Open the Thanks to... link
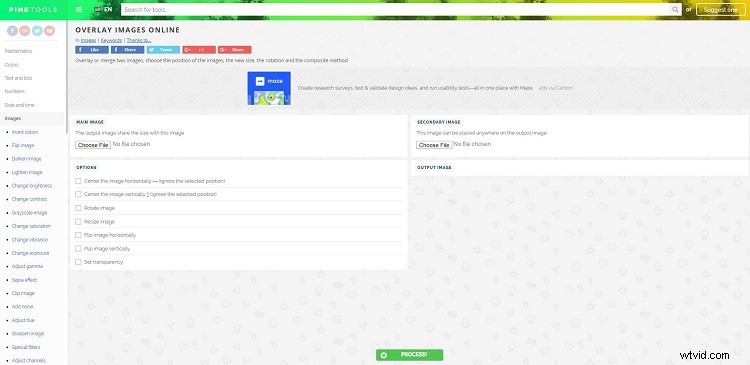This screenshot has width=750, height=365. coord(139,40)
